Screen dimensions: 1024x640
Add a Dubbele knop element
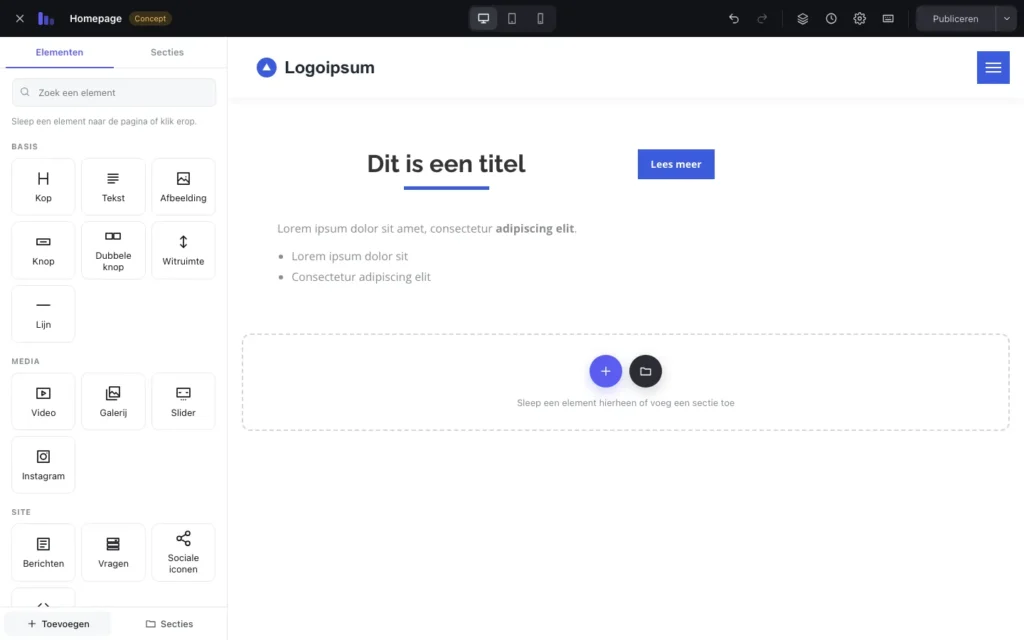click(x=113, y=250)
